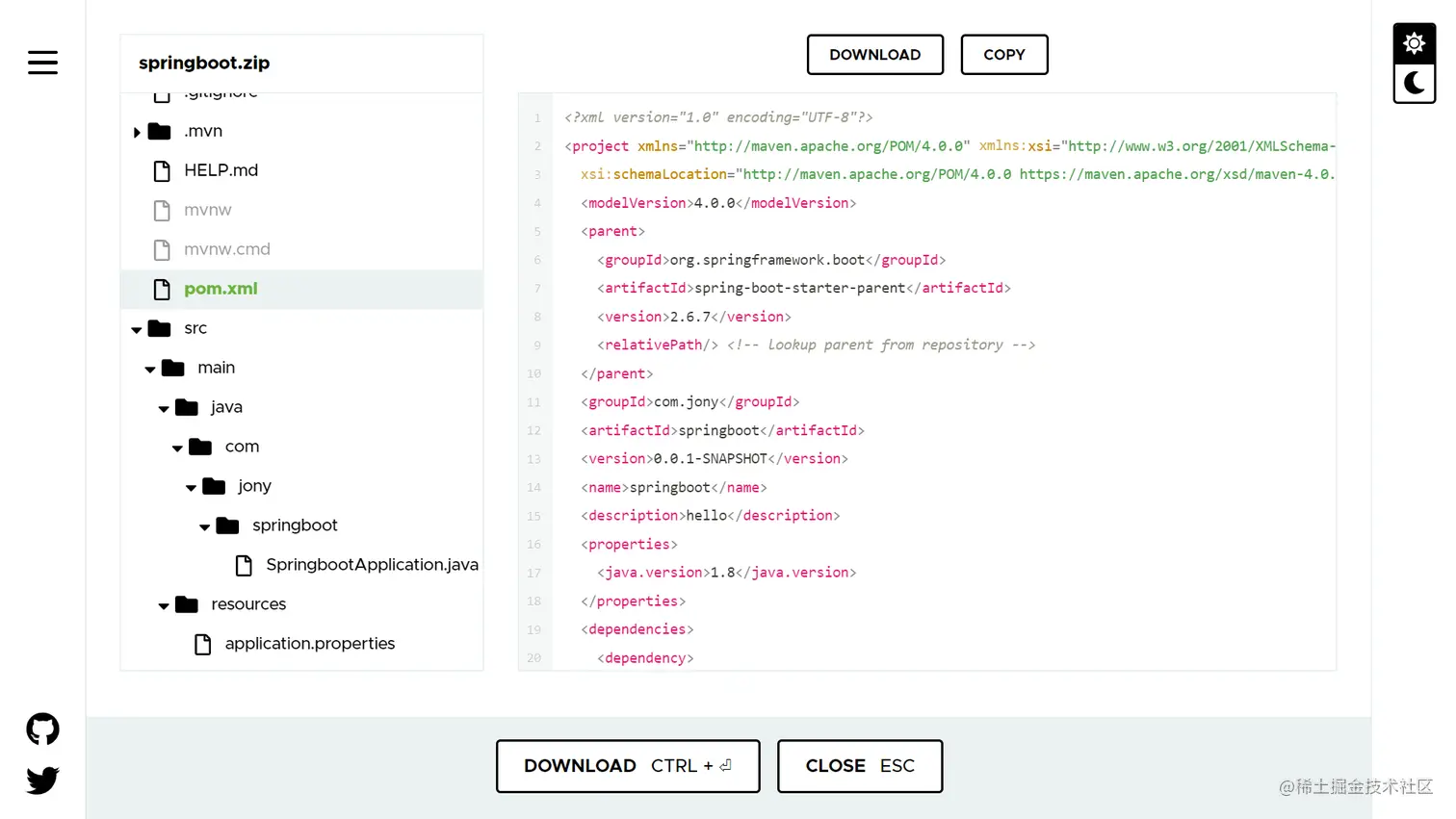Open SpringbootApplication.java in the tree
The image size is (1456, 819).
pyautogui.click(x=372, y=565)
